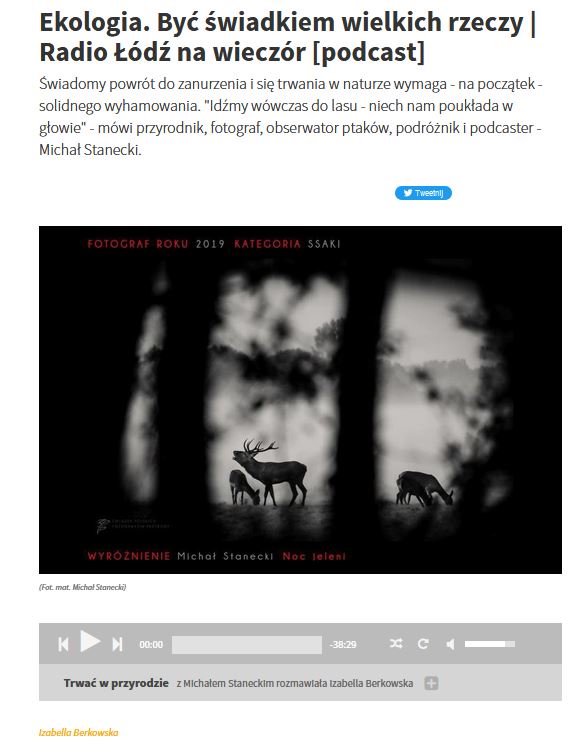This screenshot has height=751, width=580.
Task: Click the photo credit caption
Action: [82, 587]
